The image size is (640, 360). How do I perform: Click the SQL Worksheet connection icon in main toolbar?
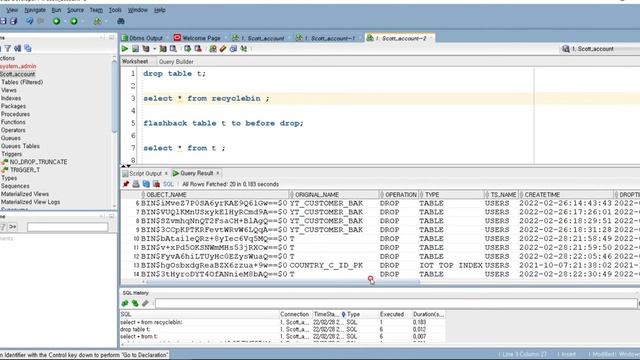[98, 21]
